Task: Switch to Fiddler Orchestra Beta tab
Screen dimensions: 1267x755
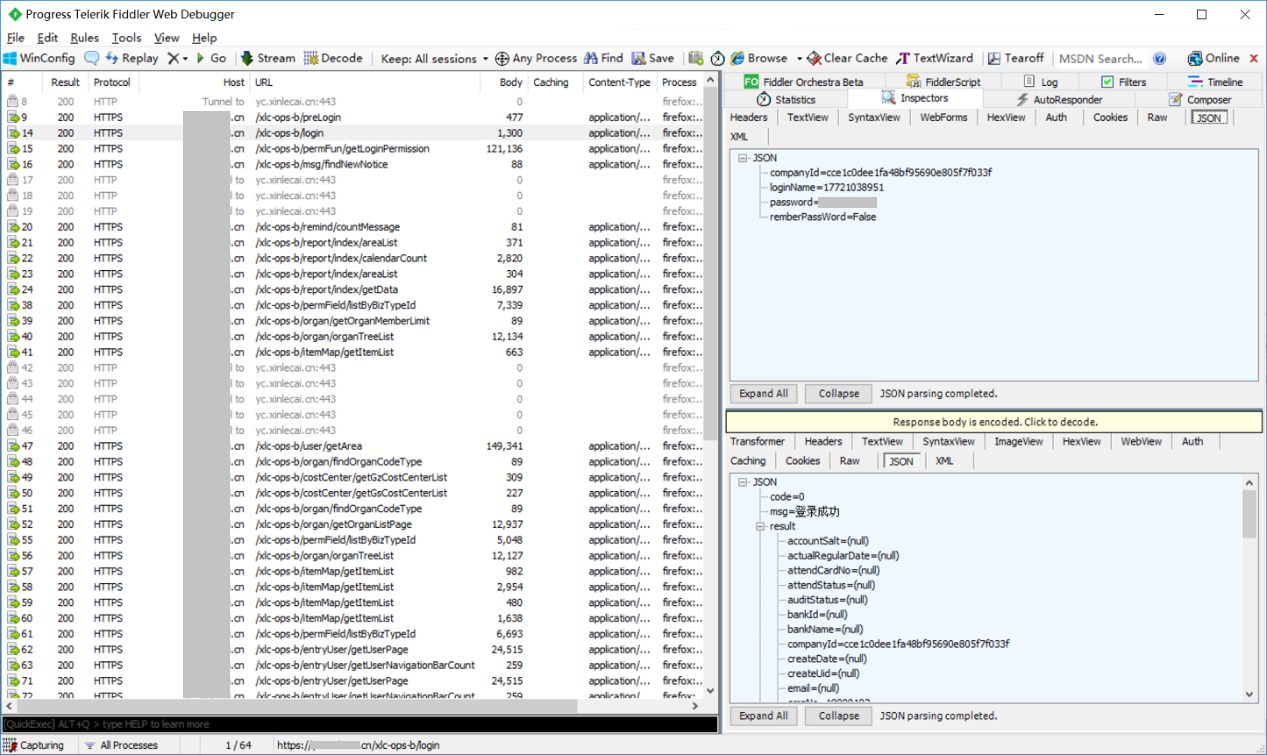Action: tap(803, 82)
